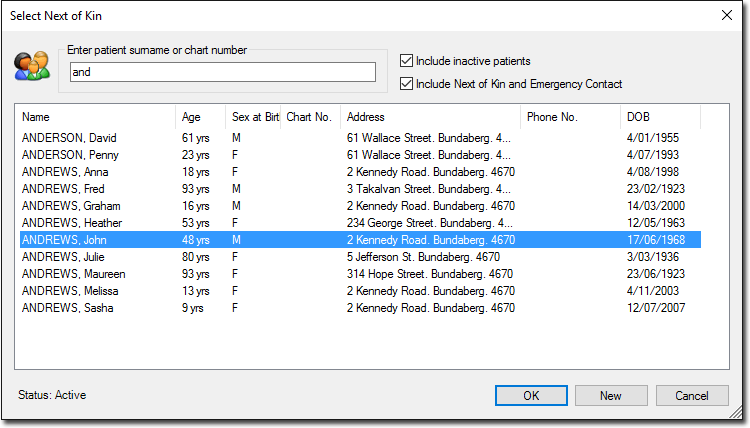
Task: Sort list by Age column header
Action: point(200,117)
